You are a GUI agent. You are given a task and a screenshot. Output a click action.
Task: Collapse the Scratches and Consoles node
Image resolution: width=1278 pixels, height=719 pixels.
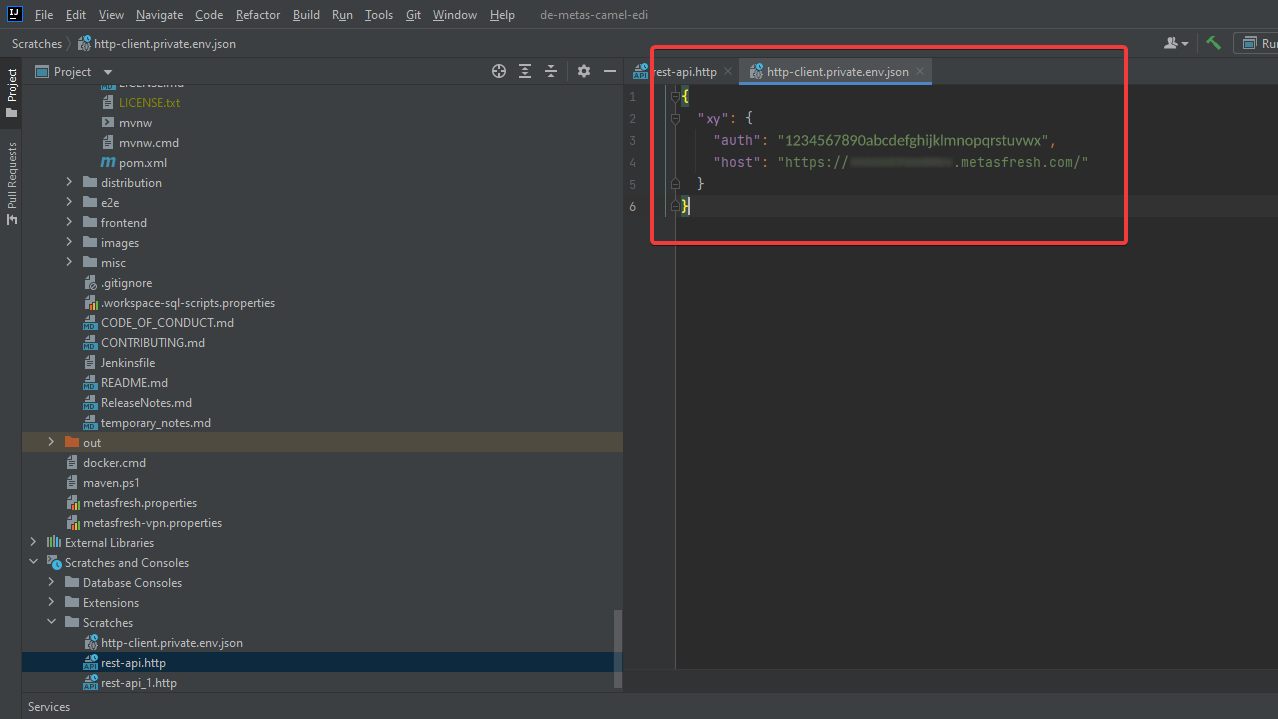point(33,562)
